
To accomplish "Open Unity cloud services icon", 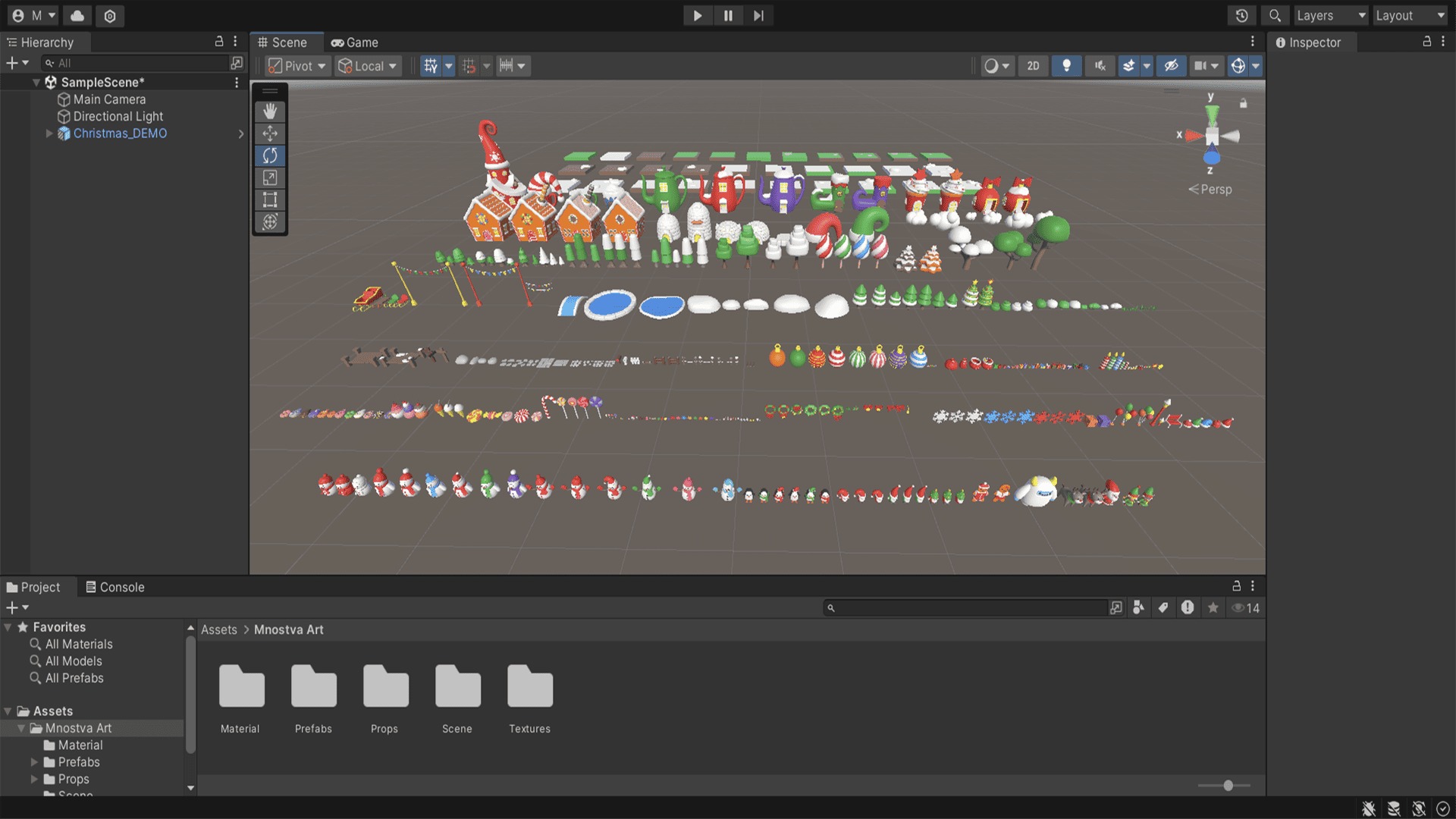I will [77, 16].
